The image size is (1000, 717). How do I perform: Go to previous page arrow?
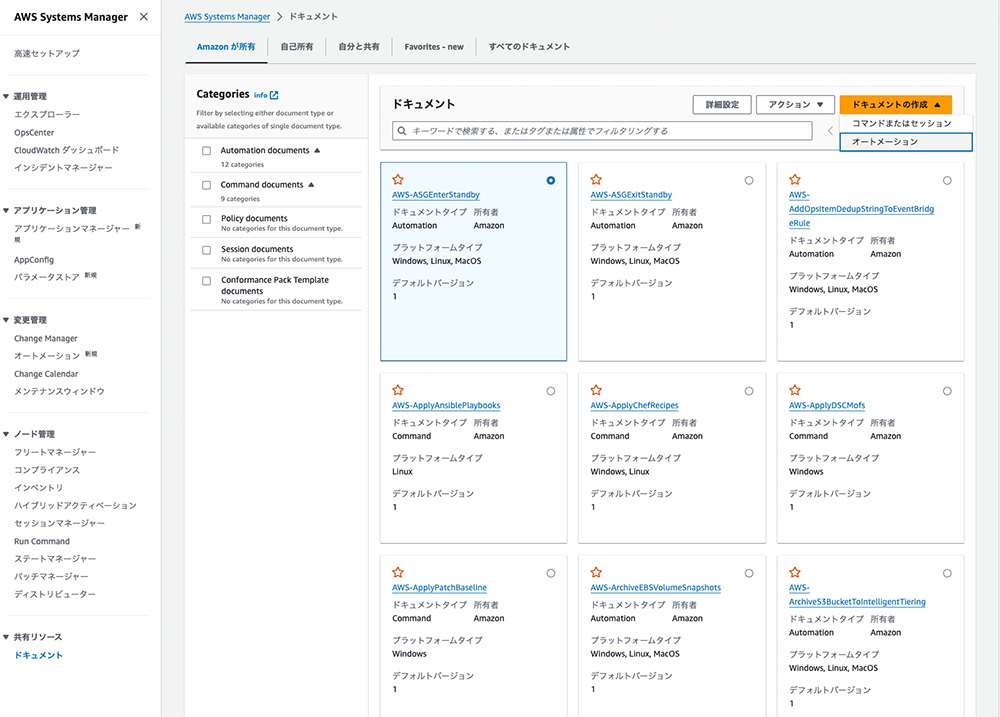pos(830,131)
